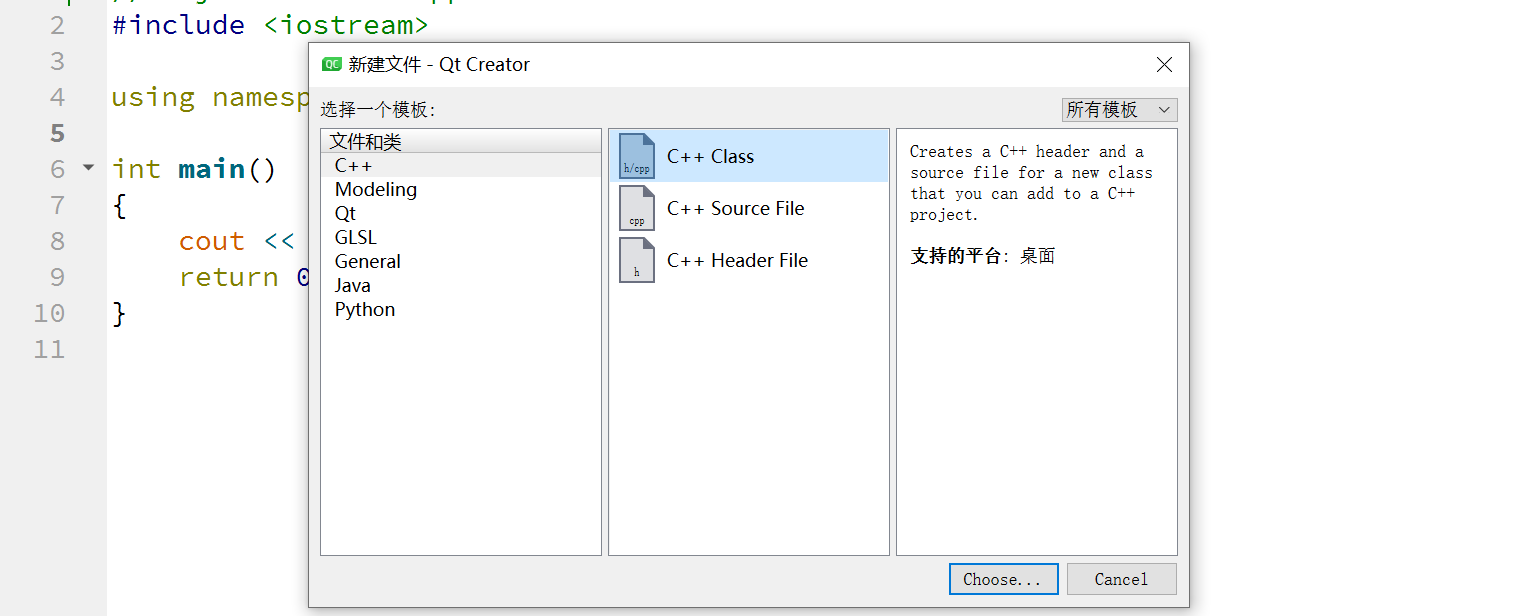Screen dimensions: 1513x616
Task: Click the Choose... button
Action: click(1003, 579)
